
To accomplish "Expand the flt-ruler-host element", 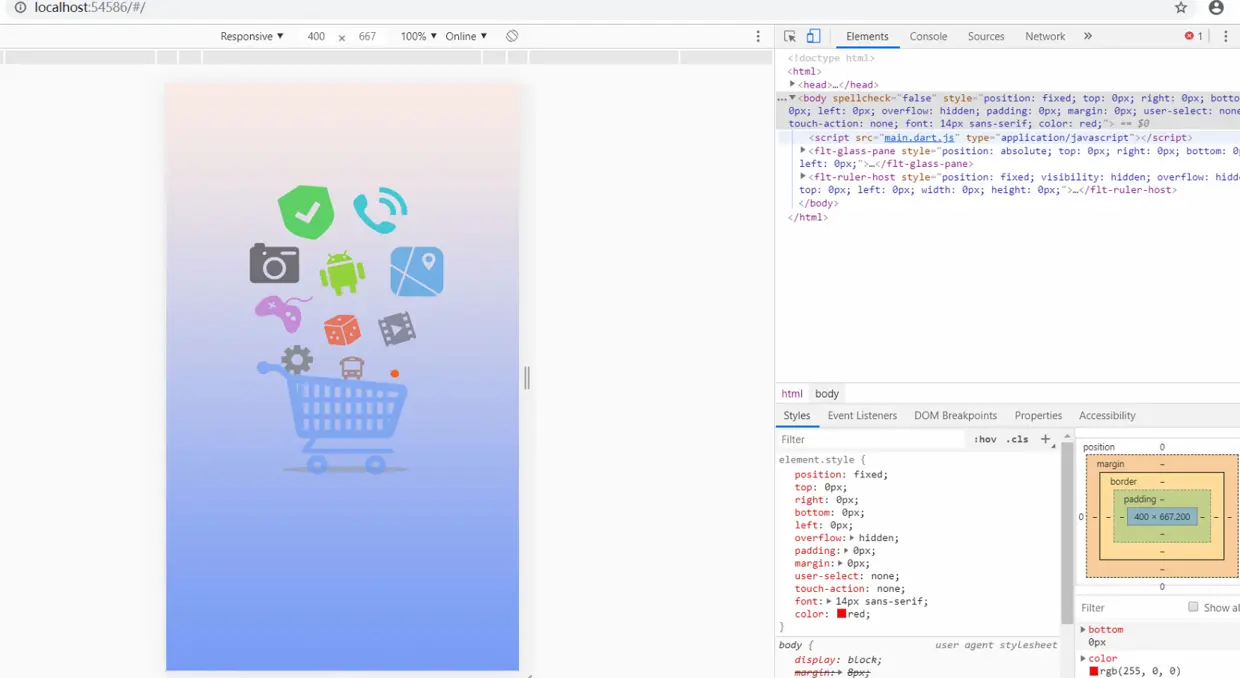I will (x=804, y=177).
